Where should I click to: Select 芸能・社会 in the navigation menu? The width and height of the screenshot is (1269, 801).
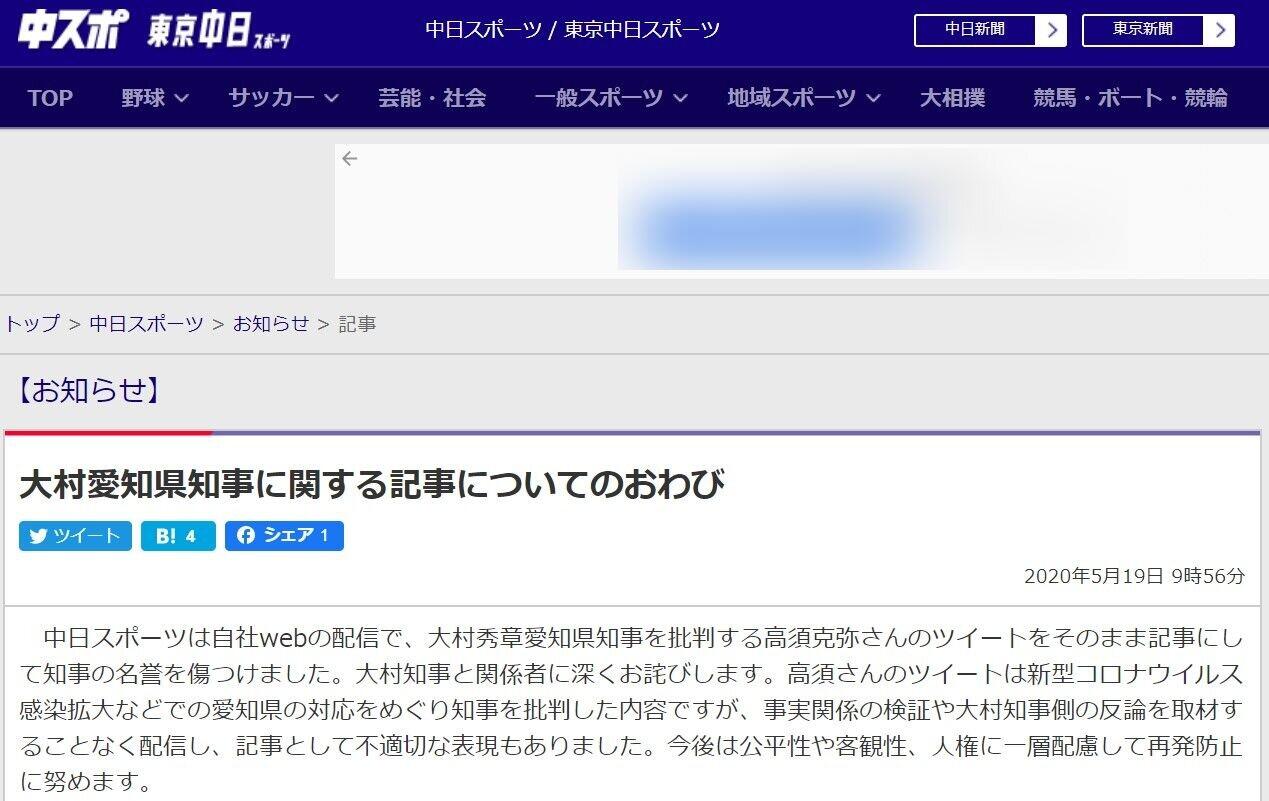coord(431,98)
